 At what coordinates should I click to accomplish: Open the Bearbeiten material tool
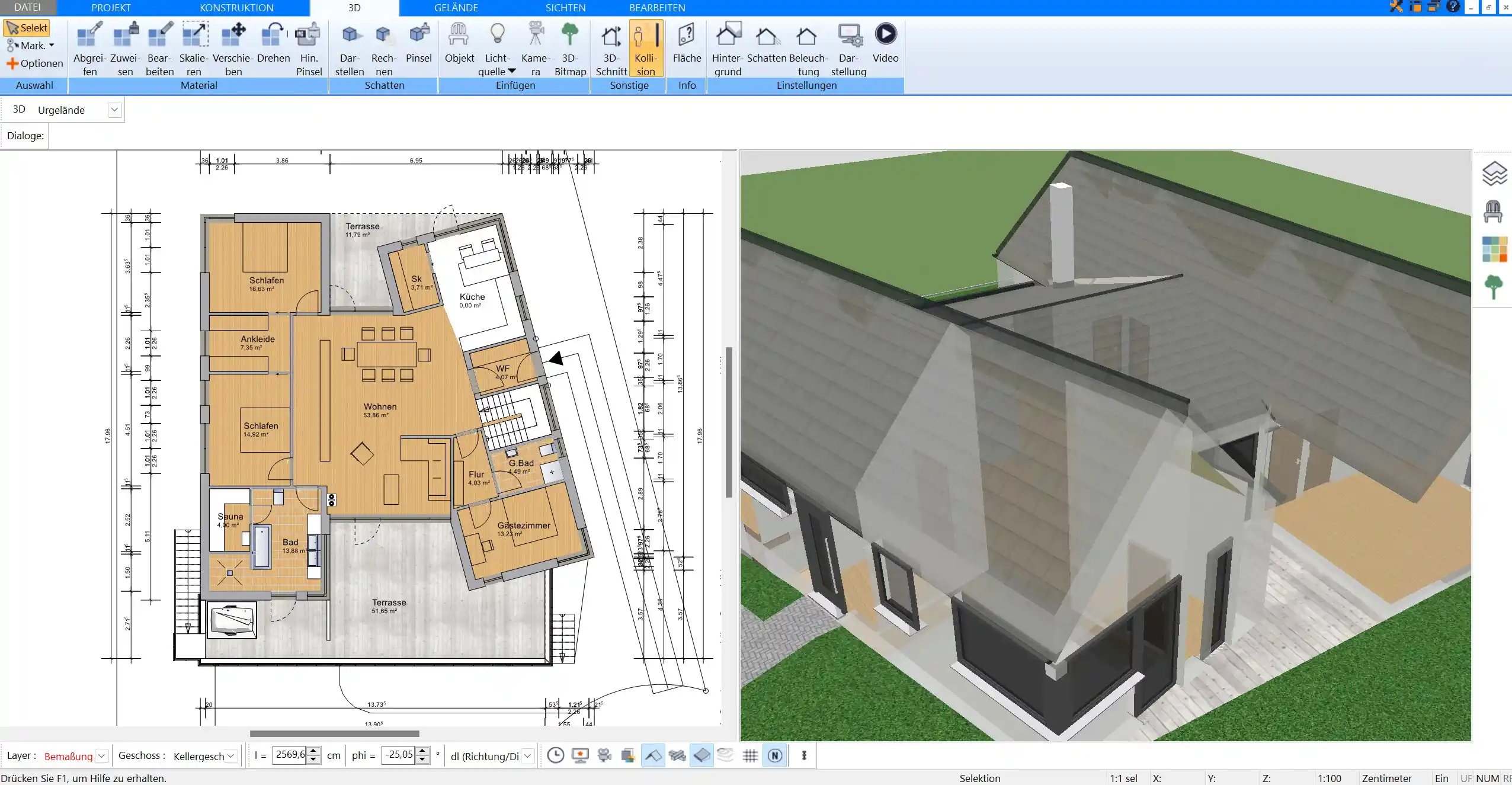pyautogui.click(x=160, y=49)
